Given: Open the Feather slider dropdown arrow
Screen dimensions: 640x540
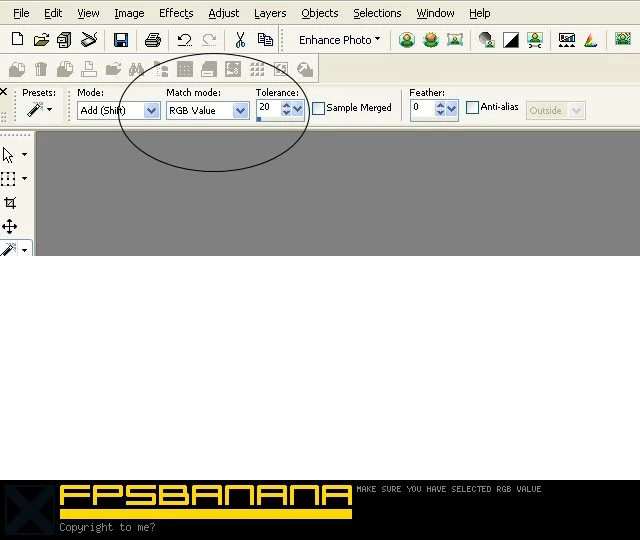Looking at the screenshot, I should [x=451, y=109].
